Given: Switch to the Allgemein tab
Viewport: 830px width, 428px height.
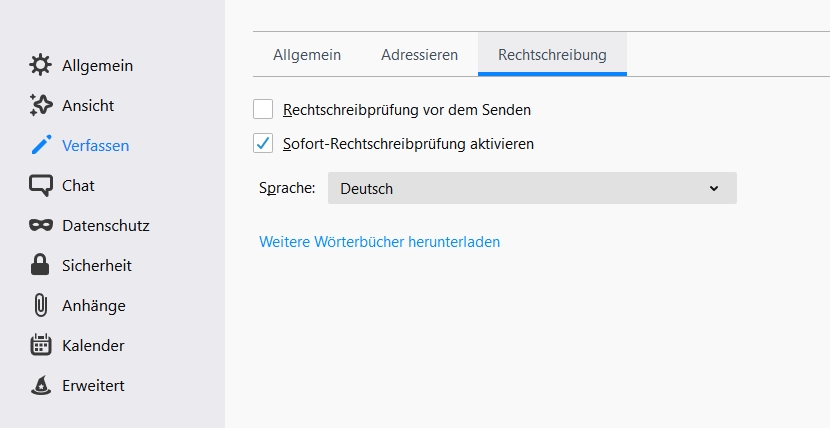Looking at the screenshot, I should [x=307, y=55].
